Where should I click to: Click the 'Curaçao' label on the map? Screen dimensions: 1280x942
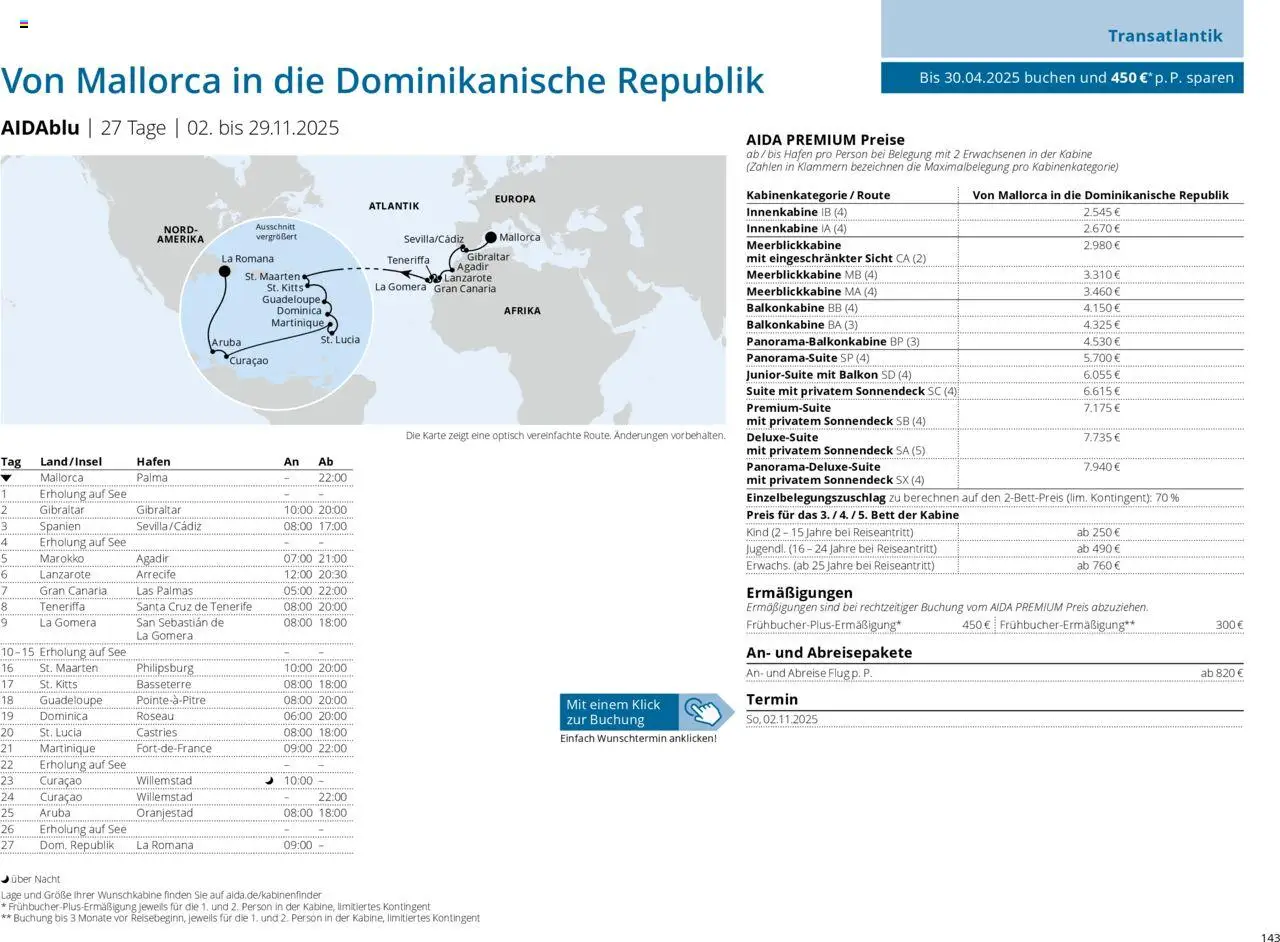249,361
